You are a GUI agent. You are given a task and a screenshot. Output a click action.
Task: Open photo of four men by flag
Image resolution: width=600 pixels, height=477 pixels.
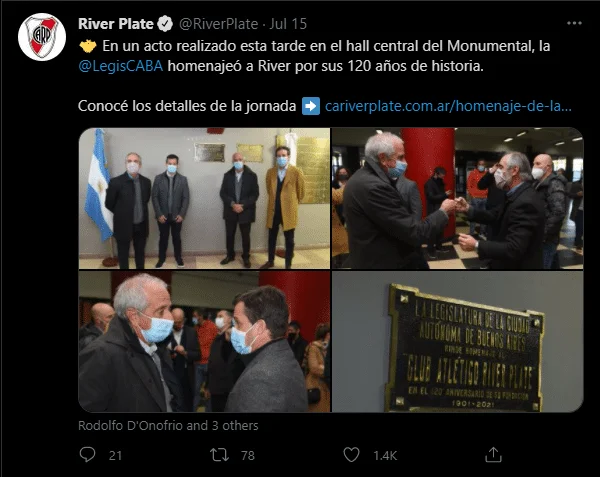pos(204,198)
